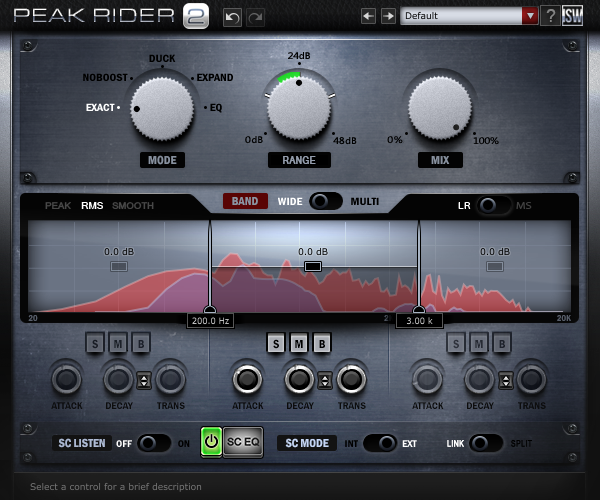Go to the previous preset arrow
The width and height of the screenshot is (600, 500).
[368, 16]
